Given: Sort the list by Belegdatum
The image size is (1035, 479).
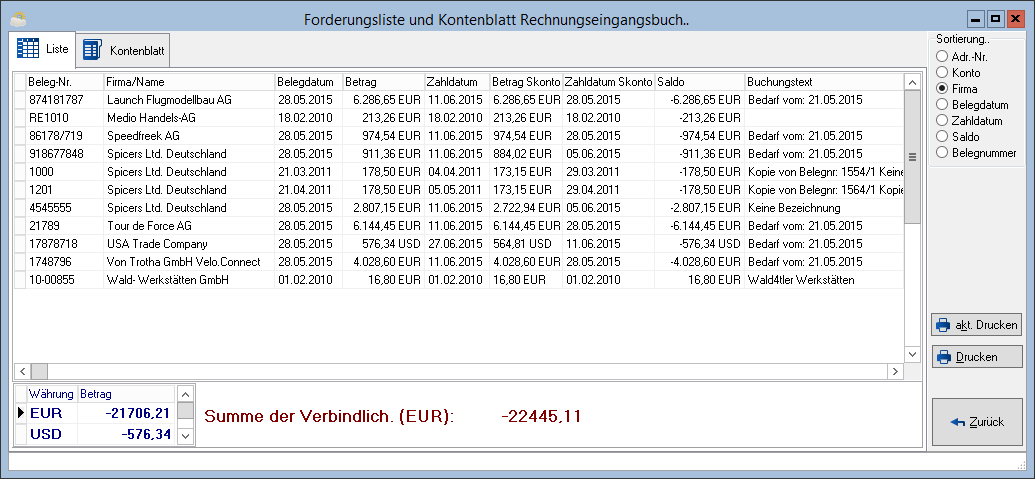Looking at the screenshot, I should 972,105.
